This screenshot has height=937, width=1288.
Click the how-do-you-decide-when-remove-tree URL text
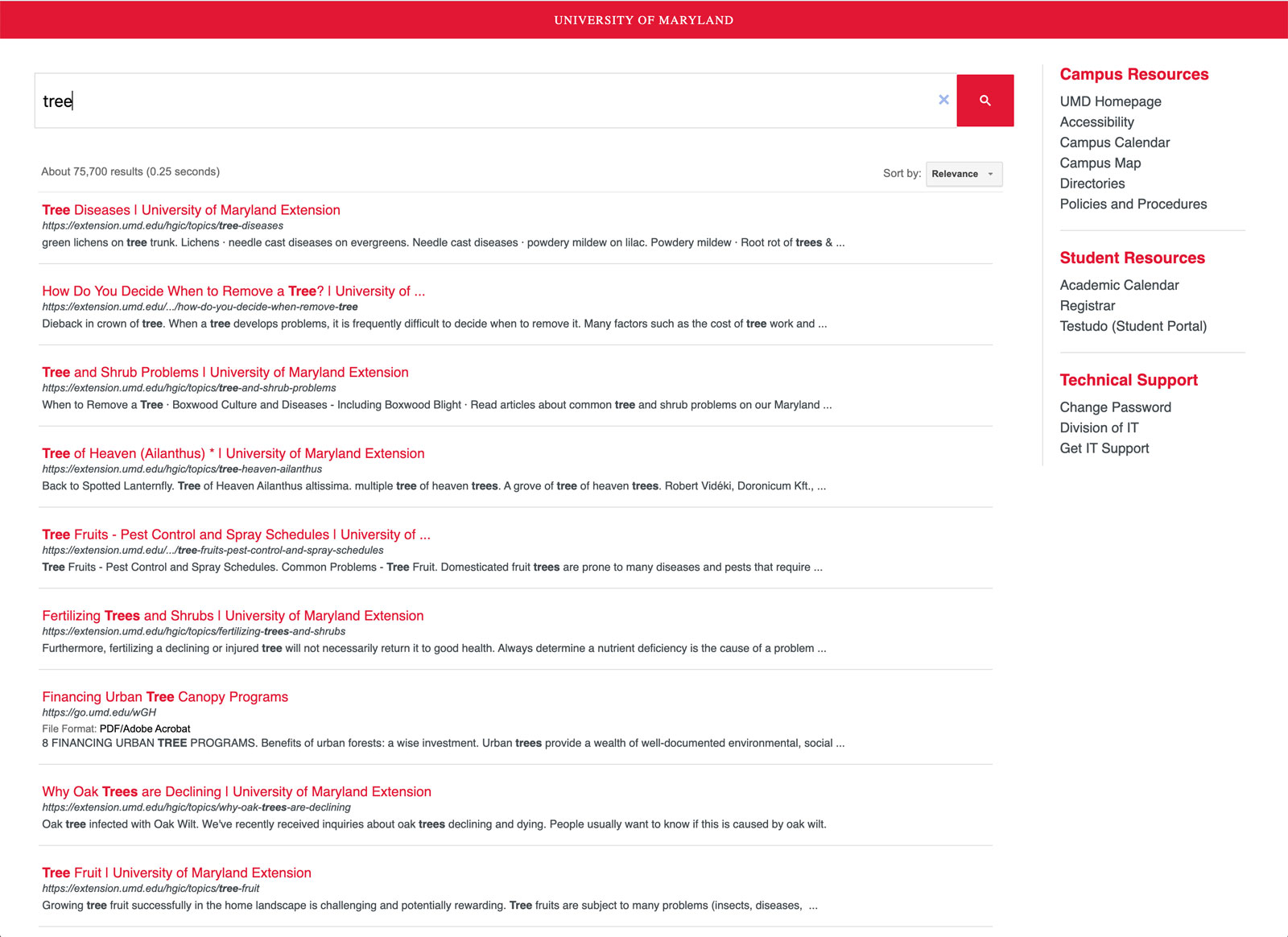200,308
